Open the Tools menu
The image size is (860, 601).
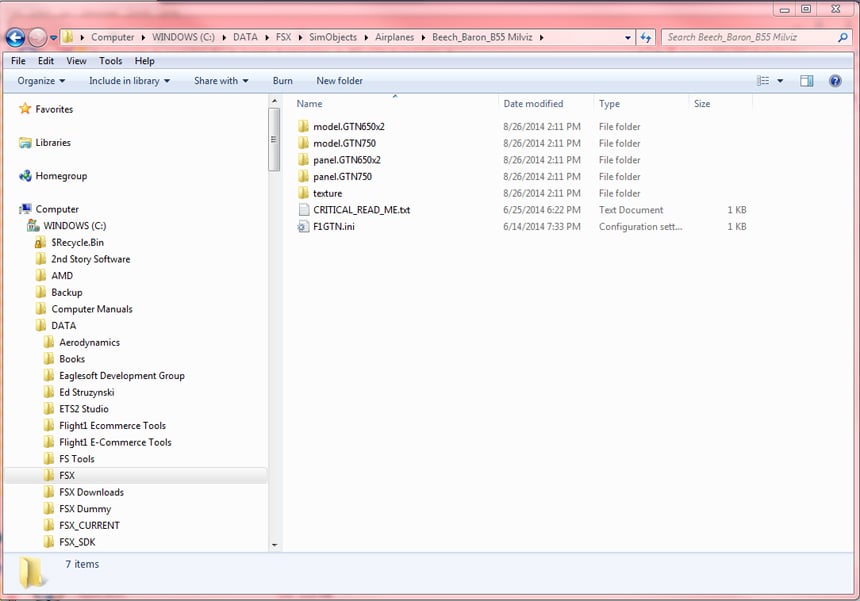tap(110, 61)
